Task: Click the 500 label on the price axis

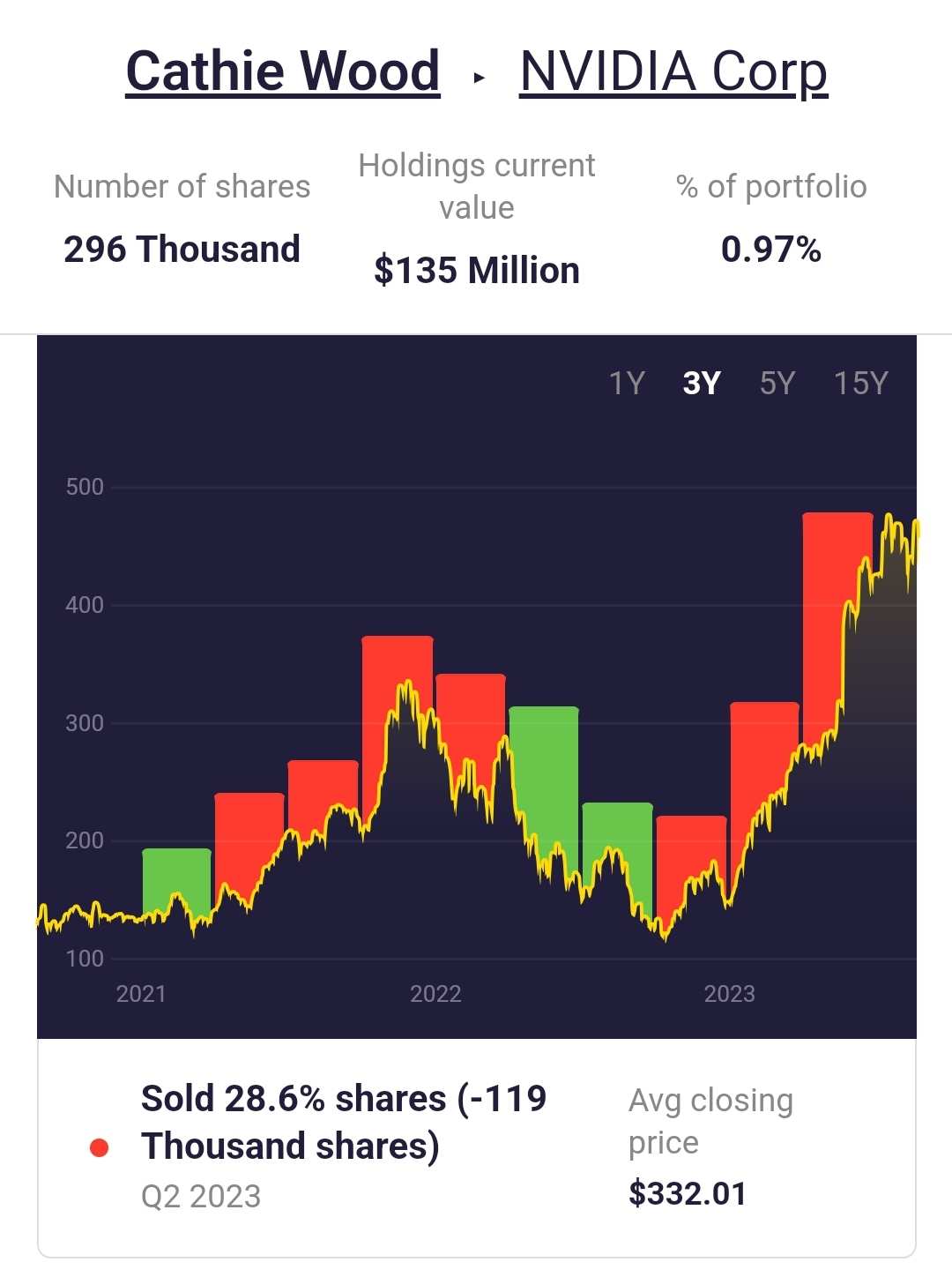Action: 85,487
